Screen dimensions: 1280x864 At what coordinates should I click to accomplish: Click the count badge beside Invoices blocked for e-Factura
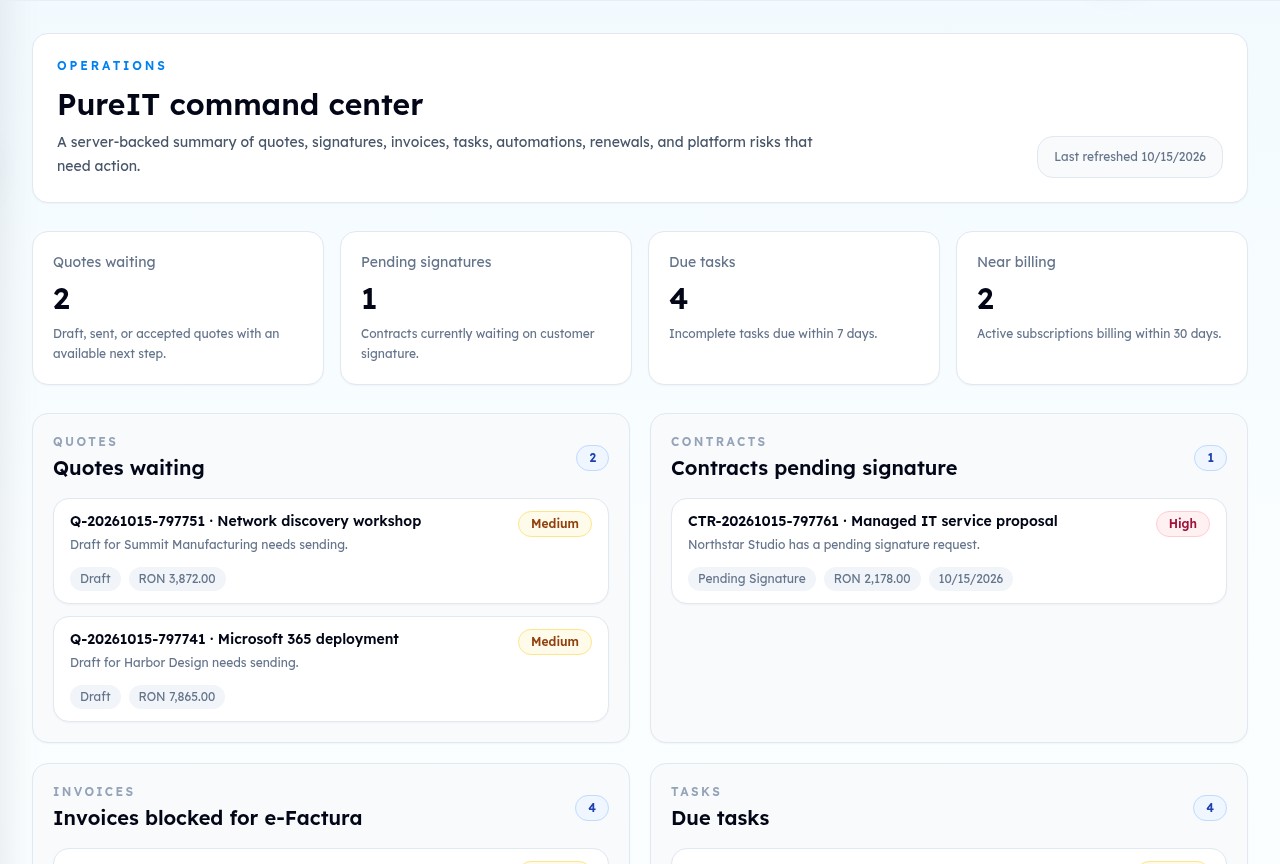(x=592, y=808)
